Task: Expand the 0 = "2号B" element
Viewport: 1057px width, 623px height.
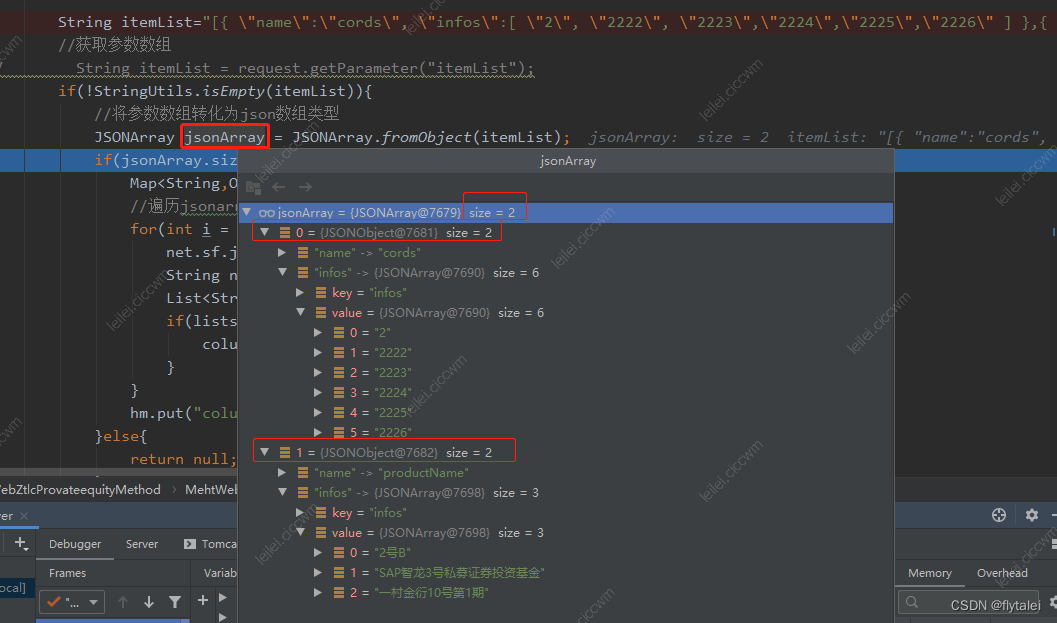Action: (318, 552)
